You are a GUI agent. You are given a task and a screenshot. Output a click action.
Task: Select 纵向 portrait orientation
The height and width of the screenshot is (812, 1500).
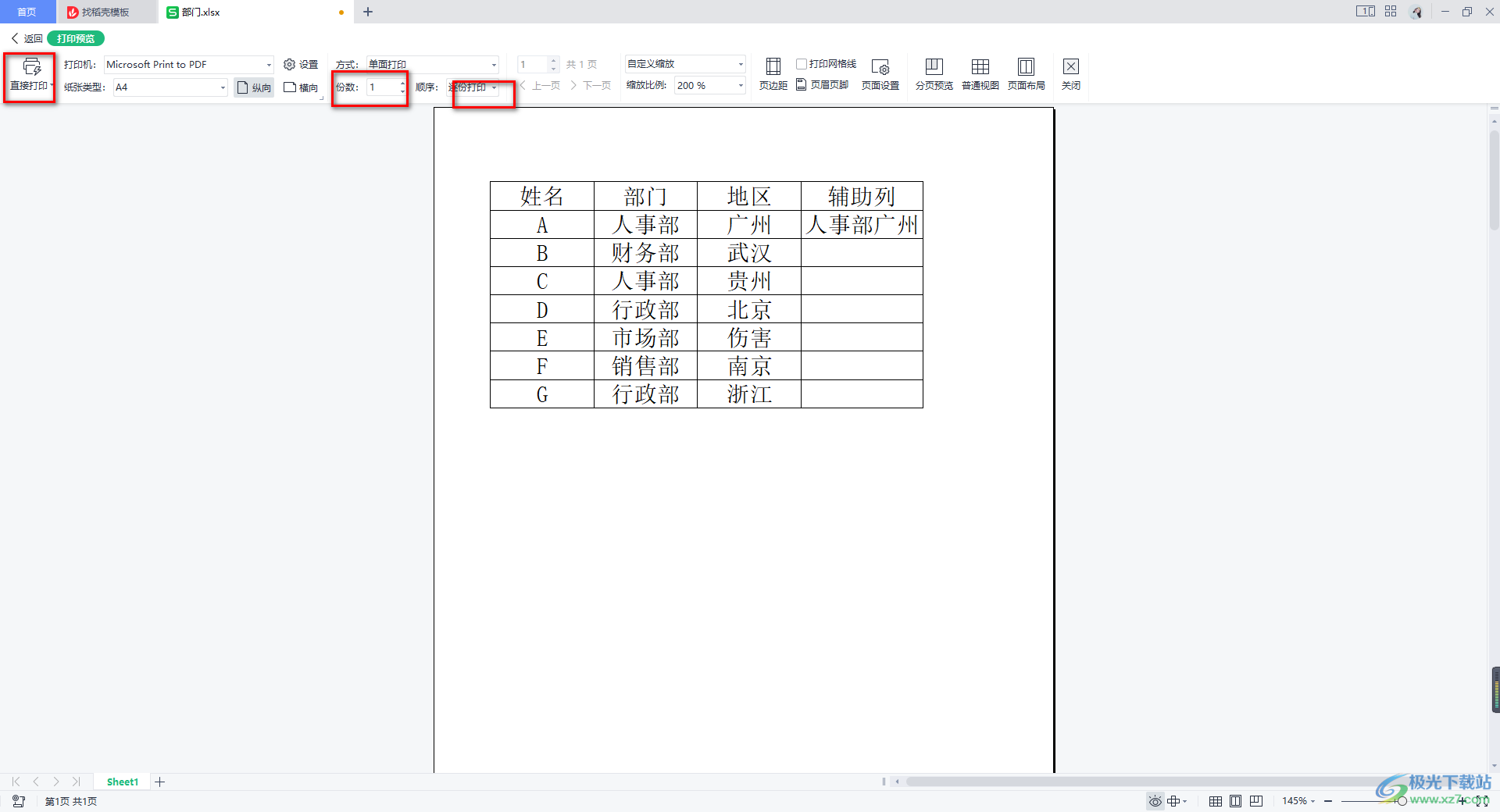(x=254, y=87)
